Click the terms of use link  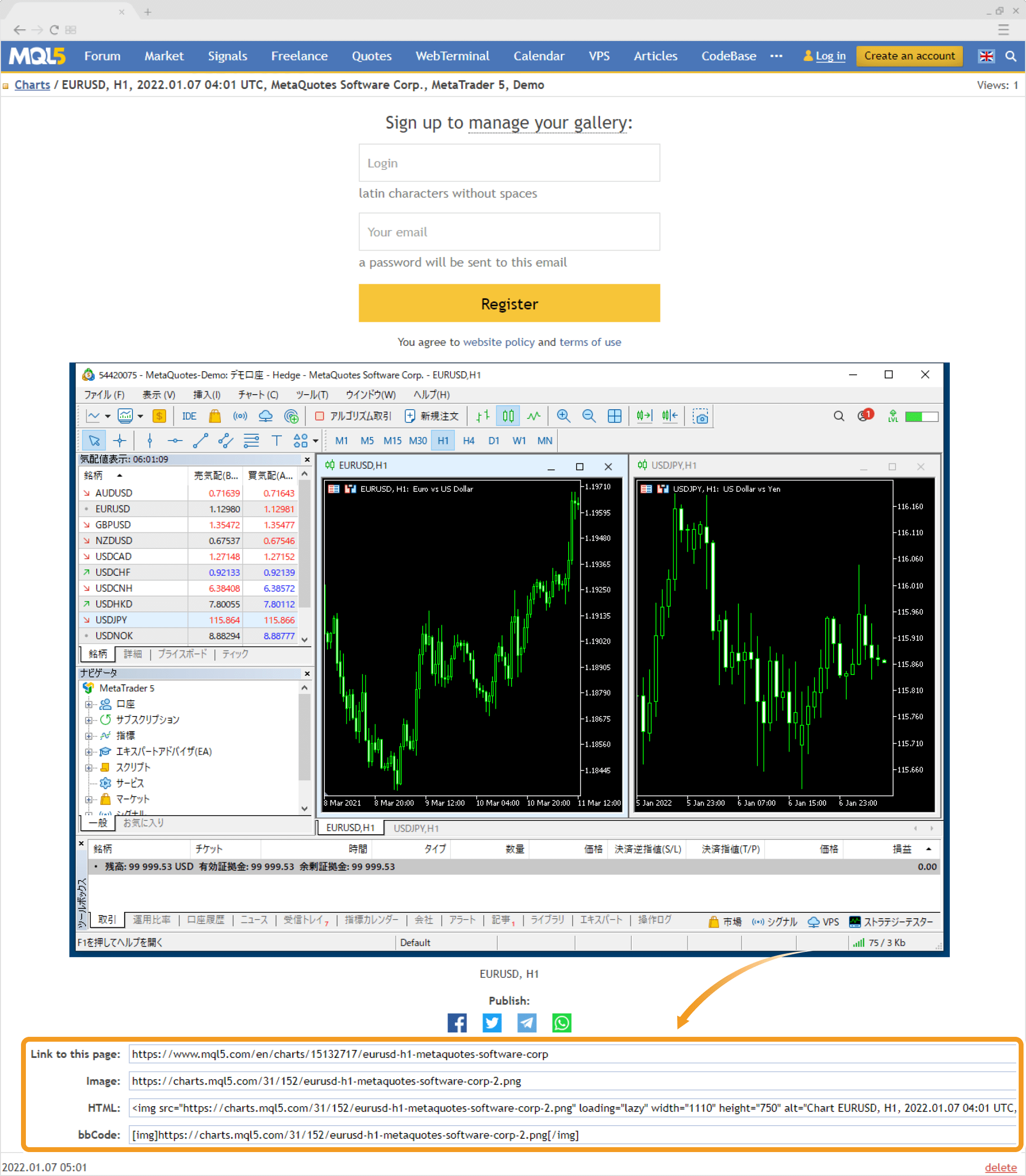(x=591, y=340)
